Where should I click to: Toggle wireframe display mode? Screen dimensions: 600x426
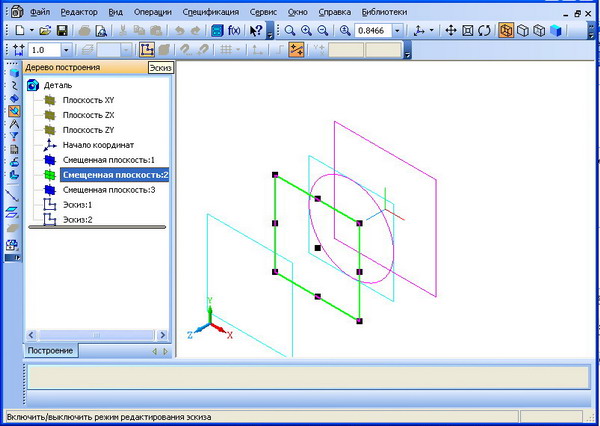coord(506,30)
